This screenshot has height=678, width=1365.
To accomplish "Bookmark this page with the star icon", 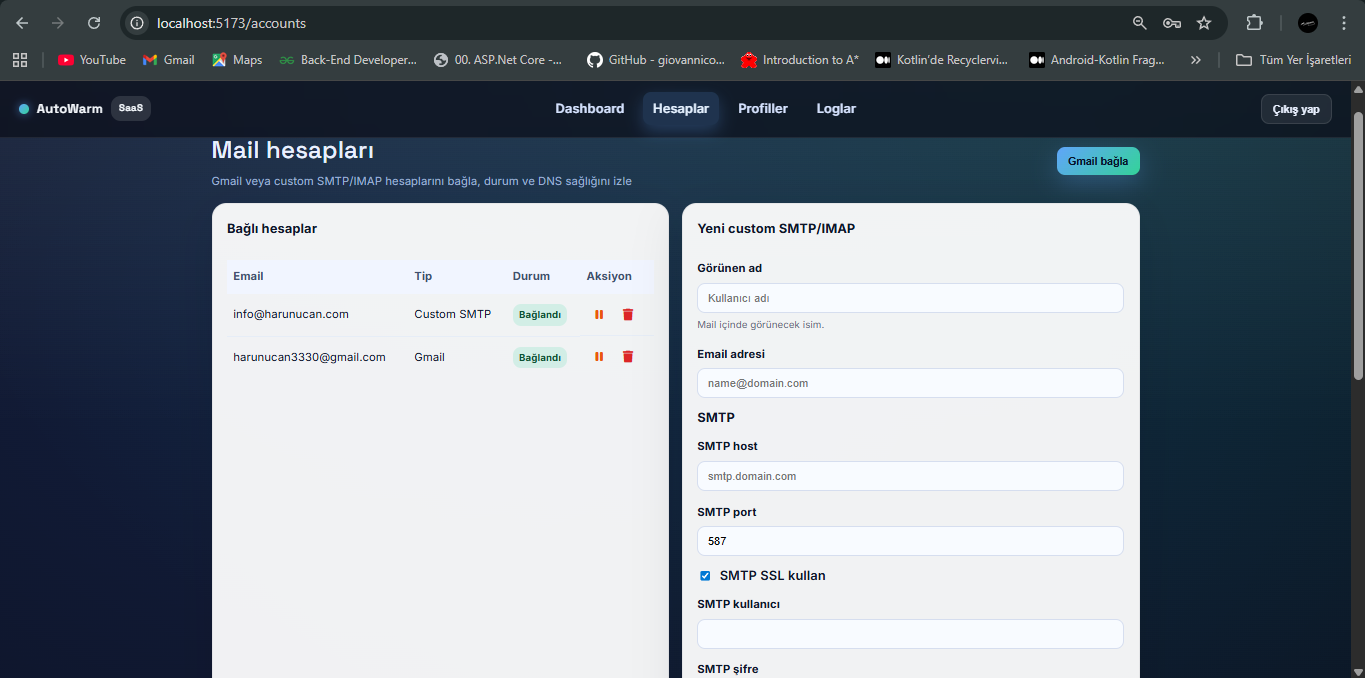I will [1204, 23].
